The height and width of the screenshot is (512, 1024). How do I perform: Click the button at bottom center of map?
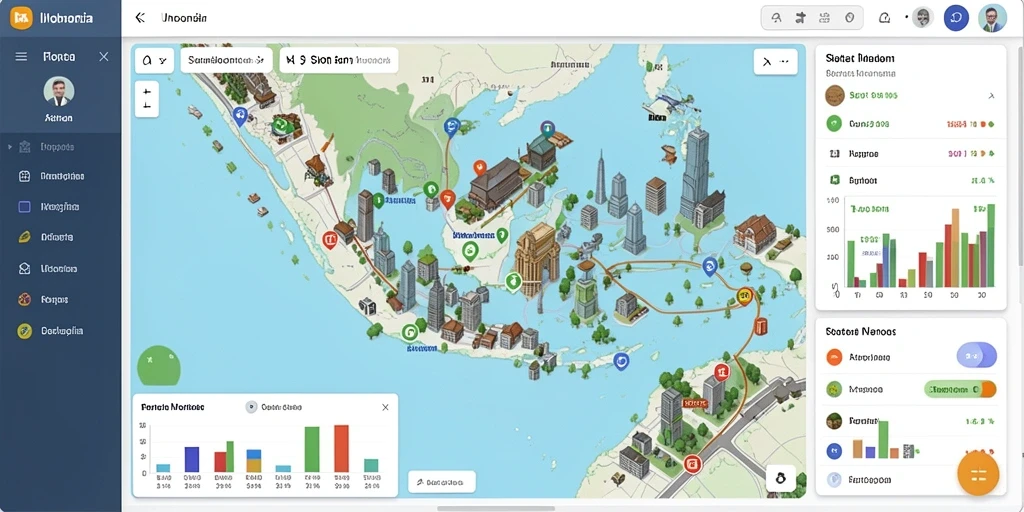point(441,482)
